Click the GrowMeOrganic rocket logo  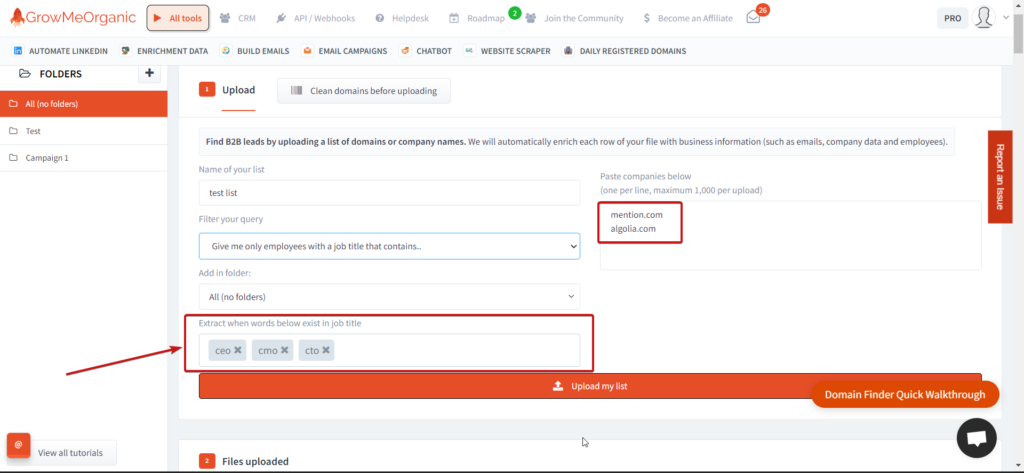click(72, 18)
